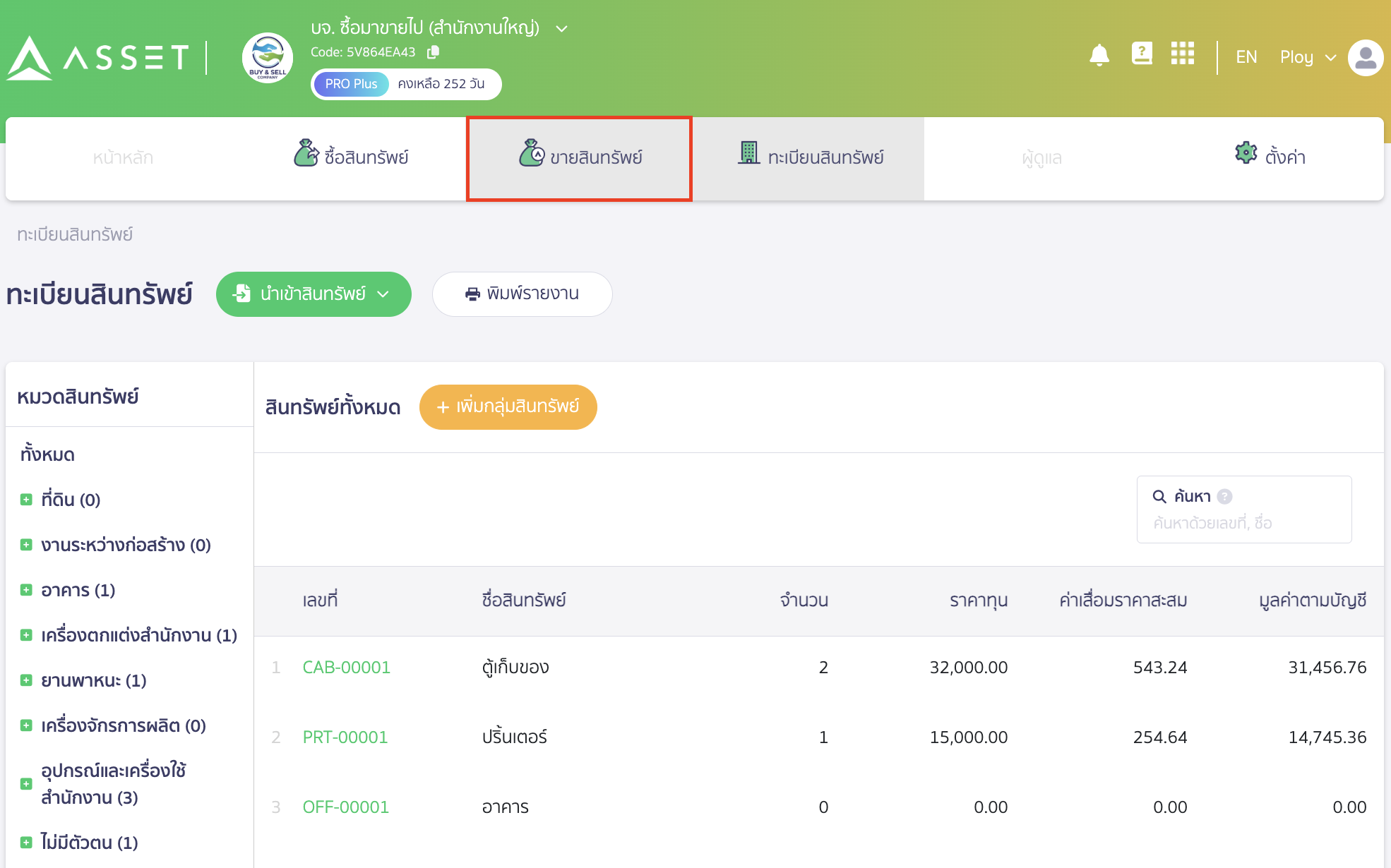This screenshot has width=1391, height=868.
Task: Expand the นำเข้าสินทรัพย์ dropdown arrow
Action: click(383, 294)
